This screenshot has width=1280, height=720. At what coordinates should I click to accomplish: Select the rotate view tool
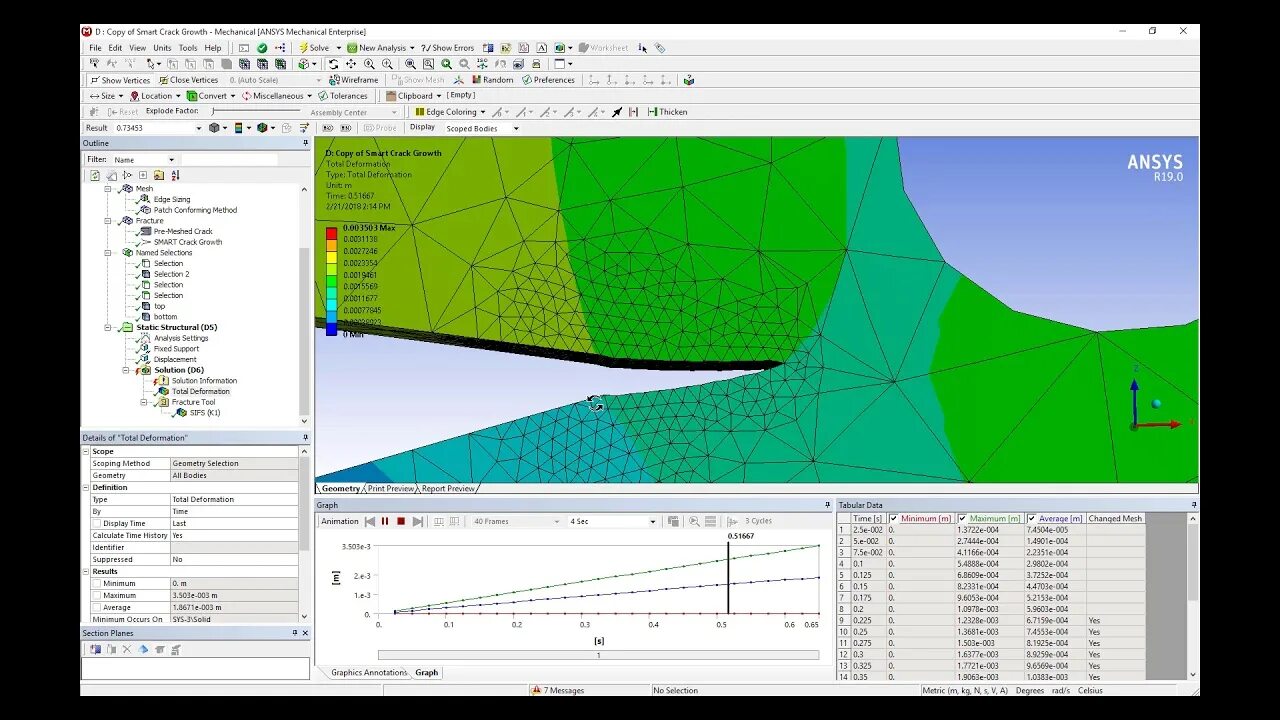[333, 64]
